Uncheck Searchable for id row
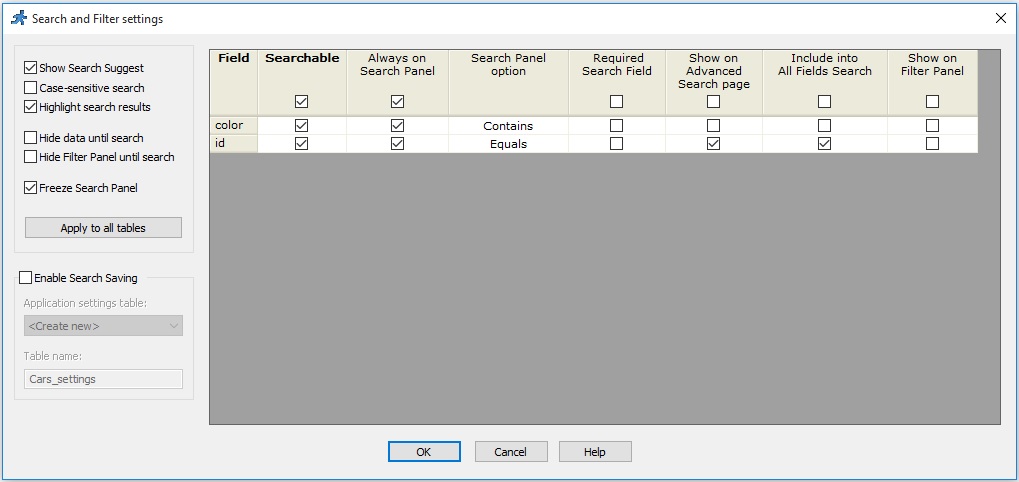 click(302, 144)
